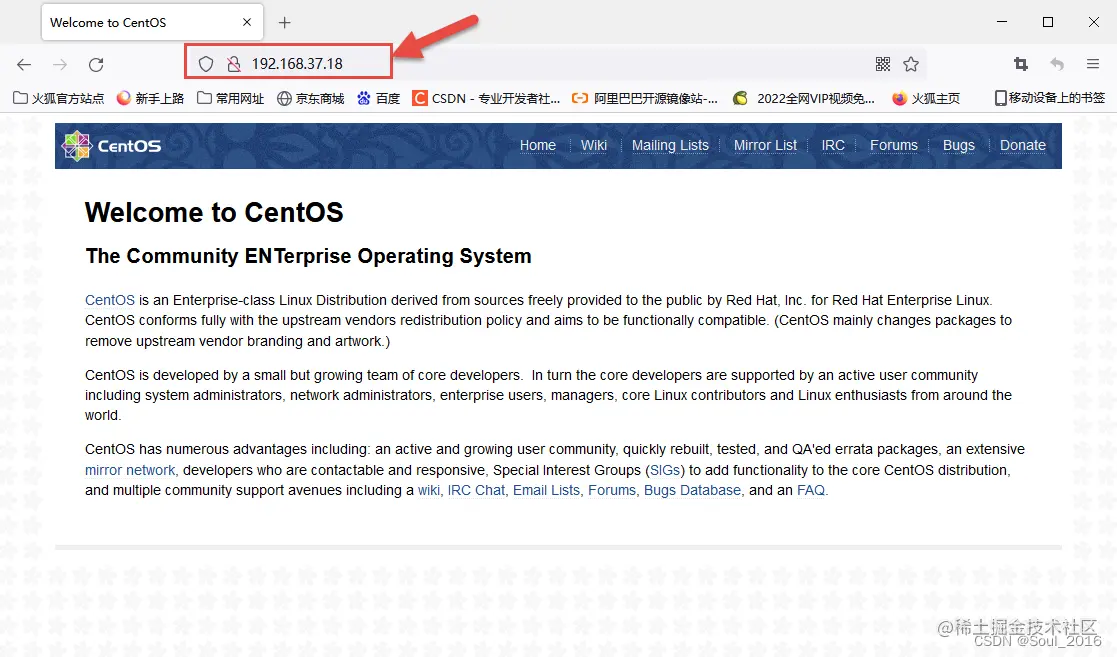1117x657 pixels.
Task: Click the Welcome to CentOS heading
Action: click(x=214, y=212)
